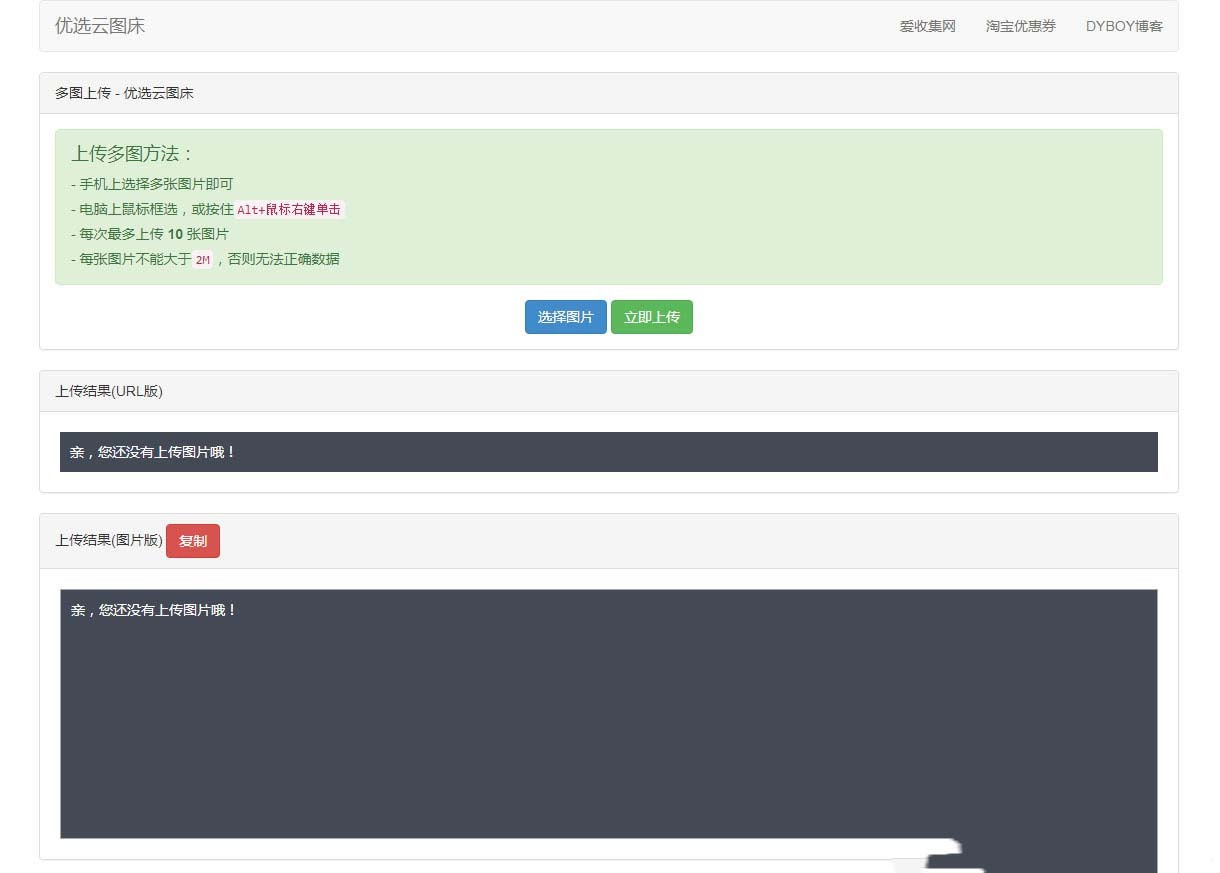Click the bold 10 in the upload limit line
Image resolution: width=1220 pixels, height=873 pixels.
175,234
